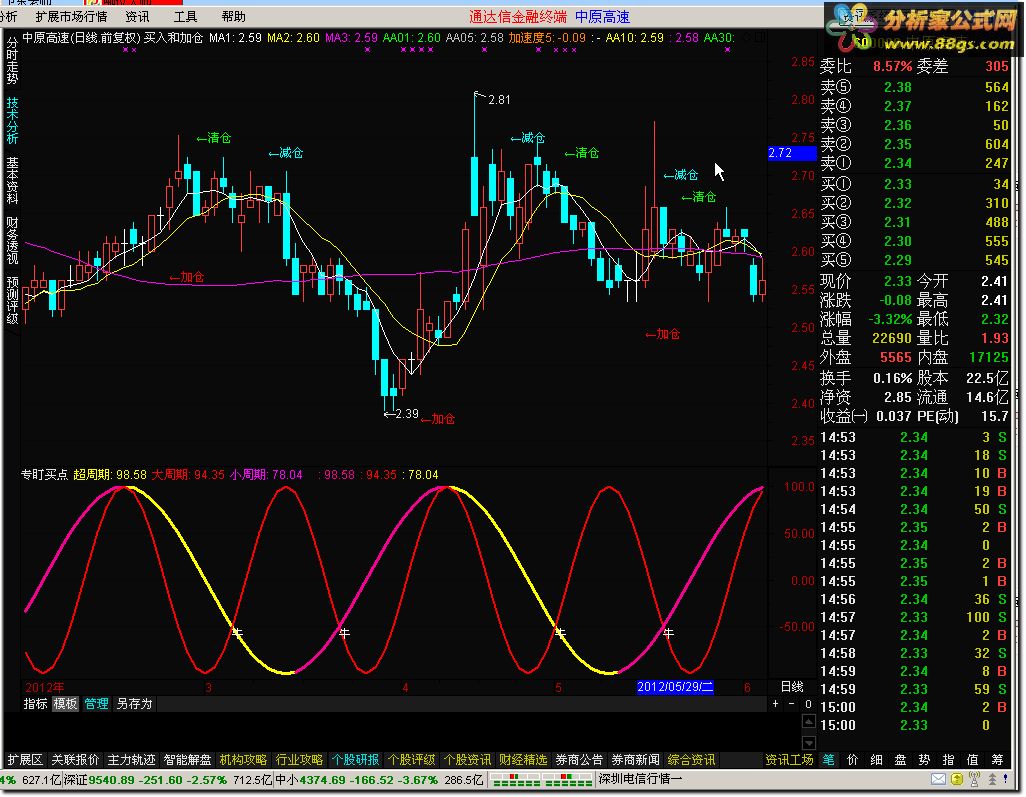Open the 个股研报 bottom tab
This screenshot has height=797, width=1026.
coord(355,760)
